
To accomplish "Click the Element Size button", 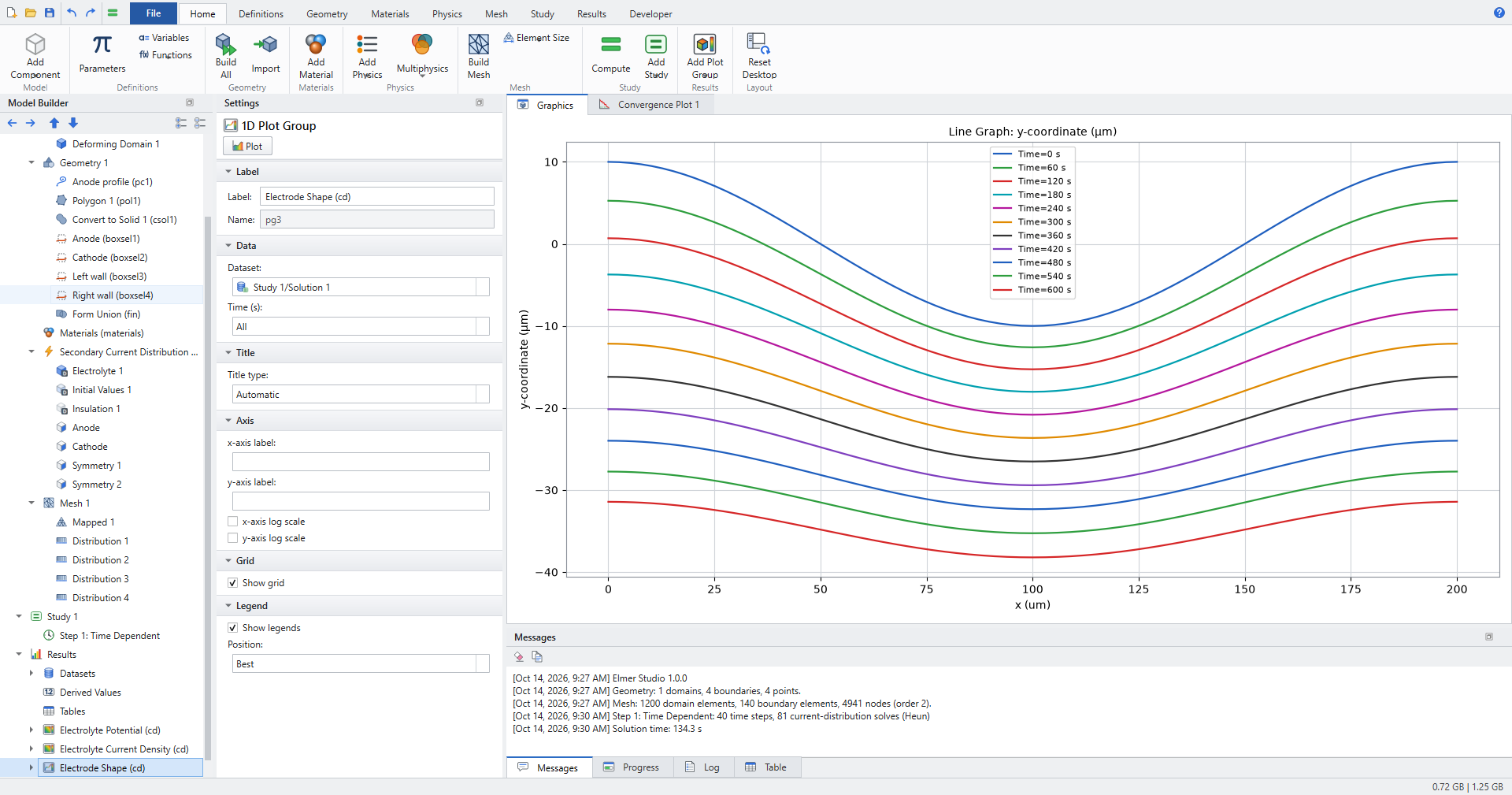I will 536,38.
